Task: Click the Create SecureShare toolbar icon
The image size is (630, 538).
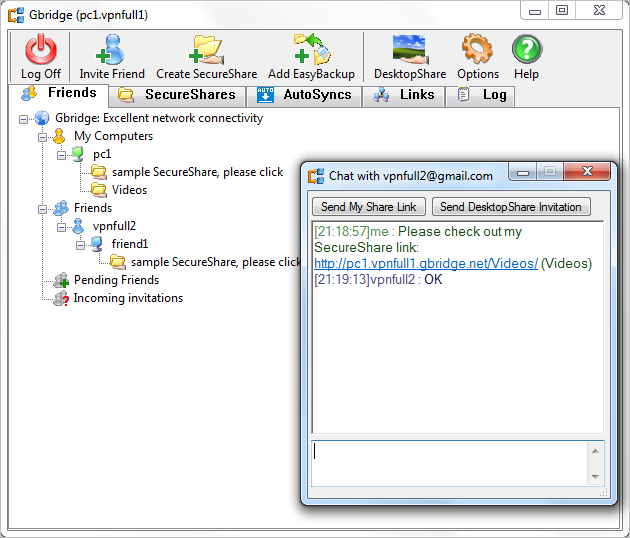Action: (x=206, y=49)
